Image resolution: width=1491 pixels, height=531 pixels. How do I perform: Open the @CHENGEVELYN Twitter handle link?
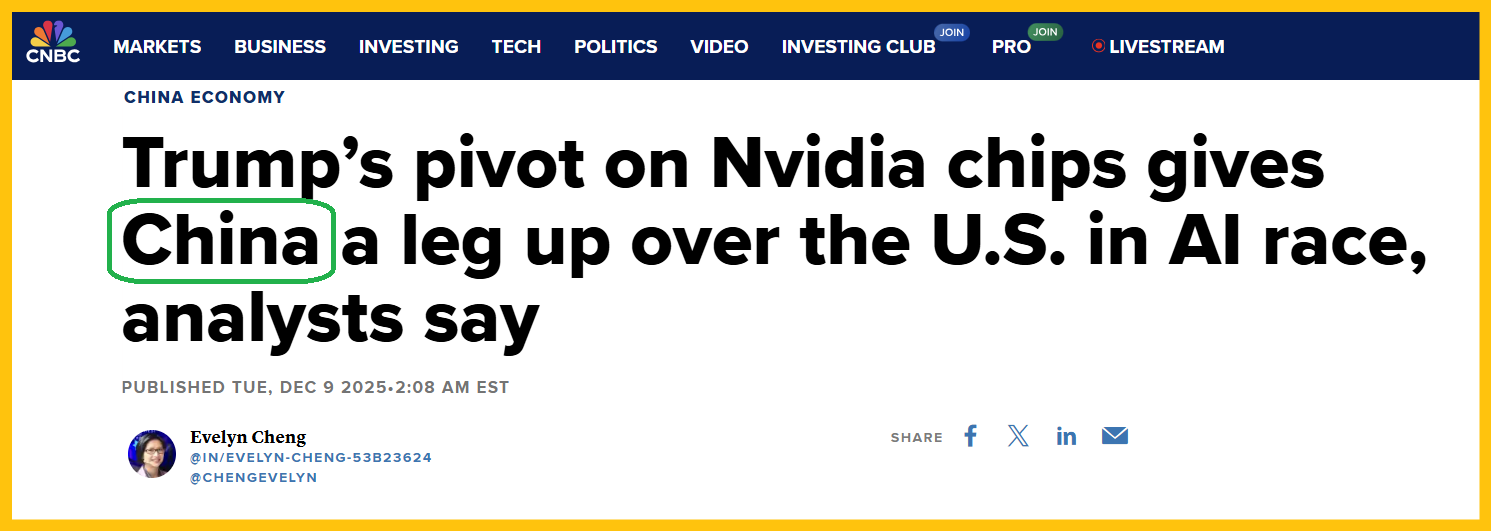[x=254, y=478]
